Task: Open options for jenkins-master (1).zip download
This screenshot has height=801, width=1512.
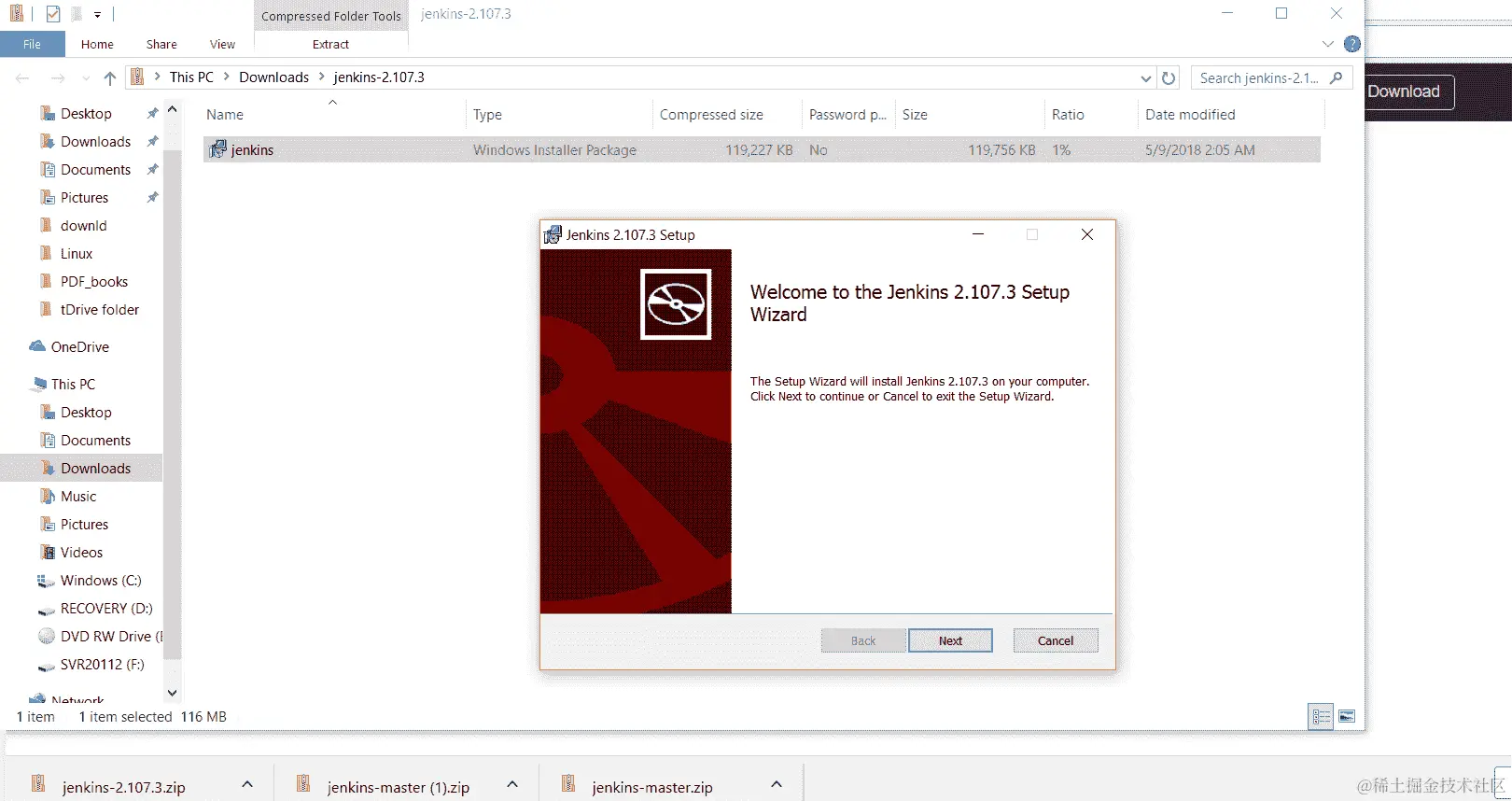Action: [x=512, y=784]
